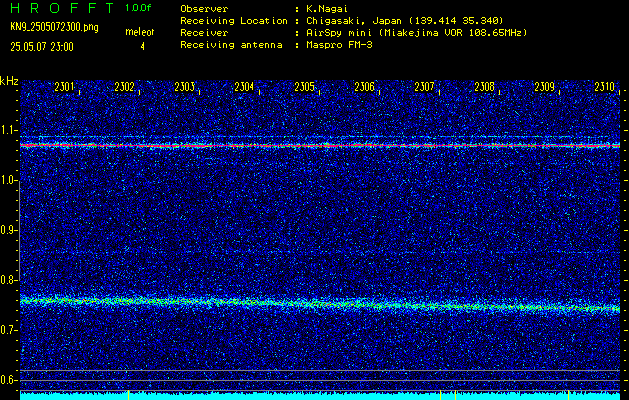The height and width of the screenshot is (400, 629).
Task: Jump to the 2303 time marker
Action: (185, 87)
